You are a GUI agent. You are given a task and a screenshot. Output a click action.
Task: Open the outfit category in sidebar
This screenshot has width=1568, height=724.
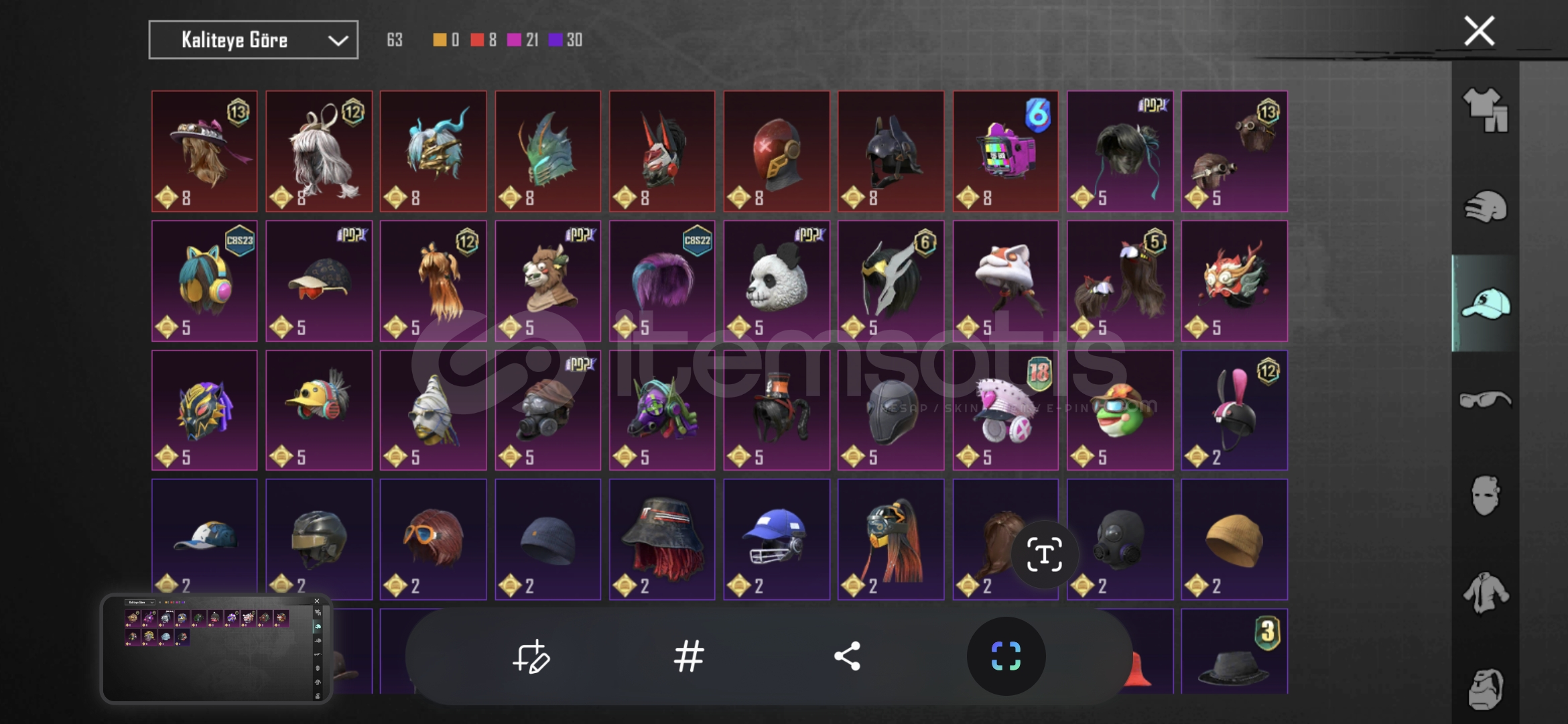tap(1485, 110)
